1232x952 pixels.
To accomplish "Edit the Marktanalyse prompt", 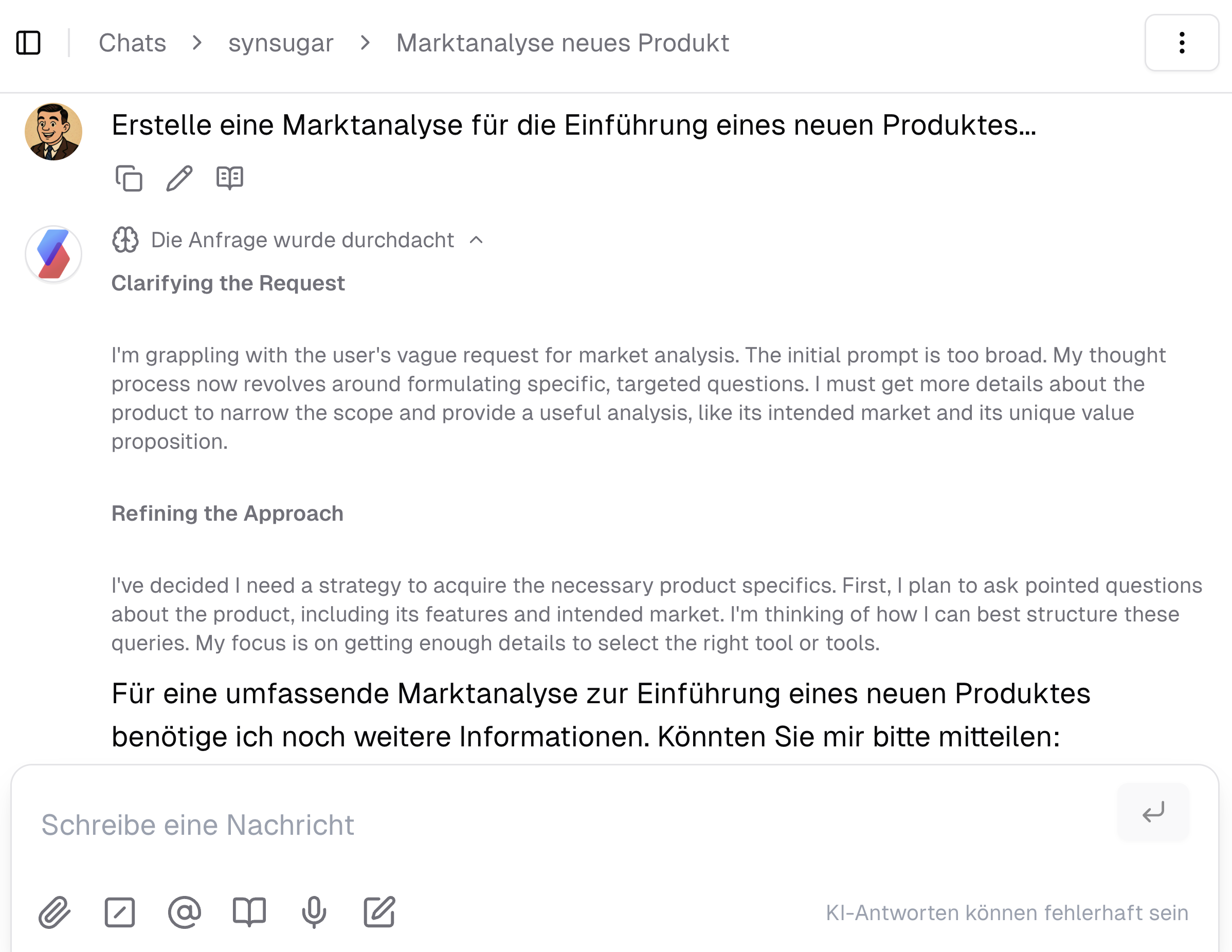I will tap(179, 179).
